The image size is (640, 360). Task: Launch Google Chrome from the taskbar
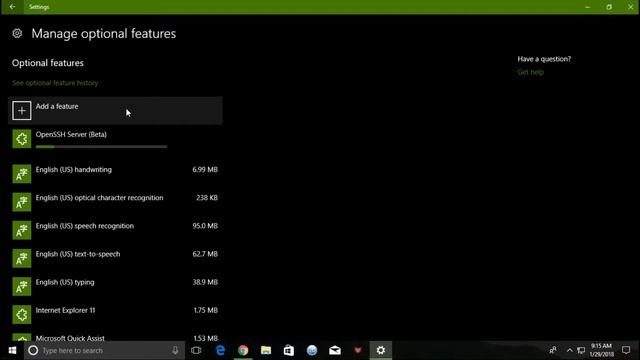click(243, 350)
